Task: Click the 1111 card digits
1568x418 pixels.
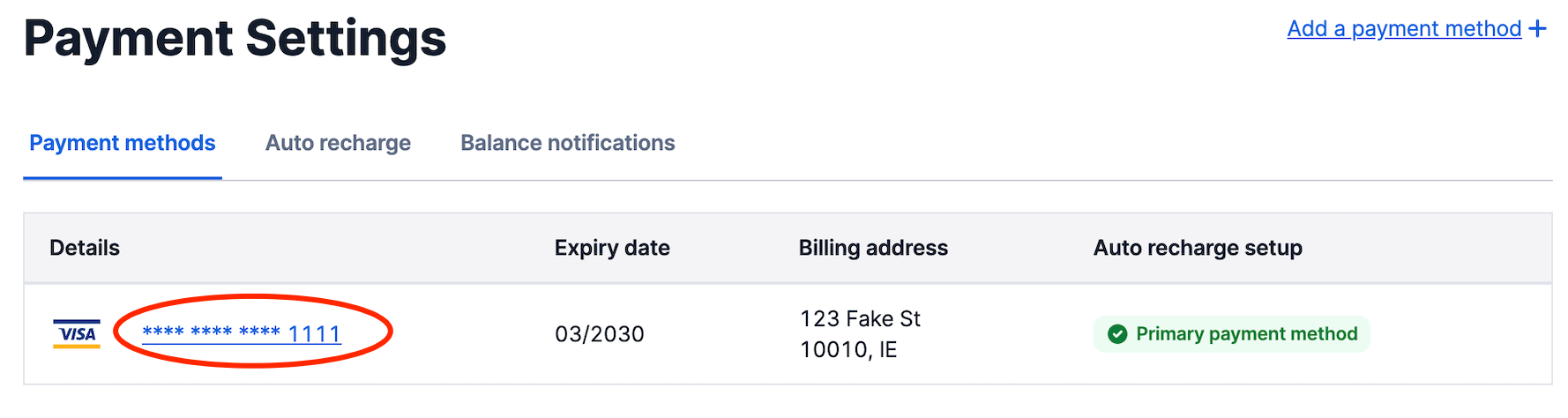Action: [314, 334]
